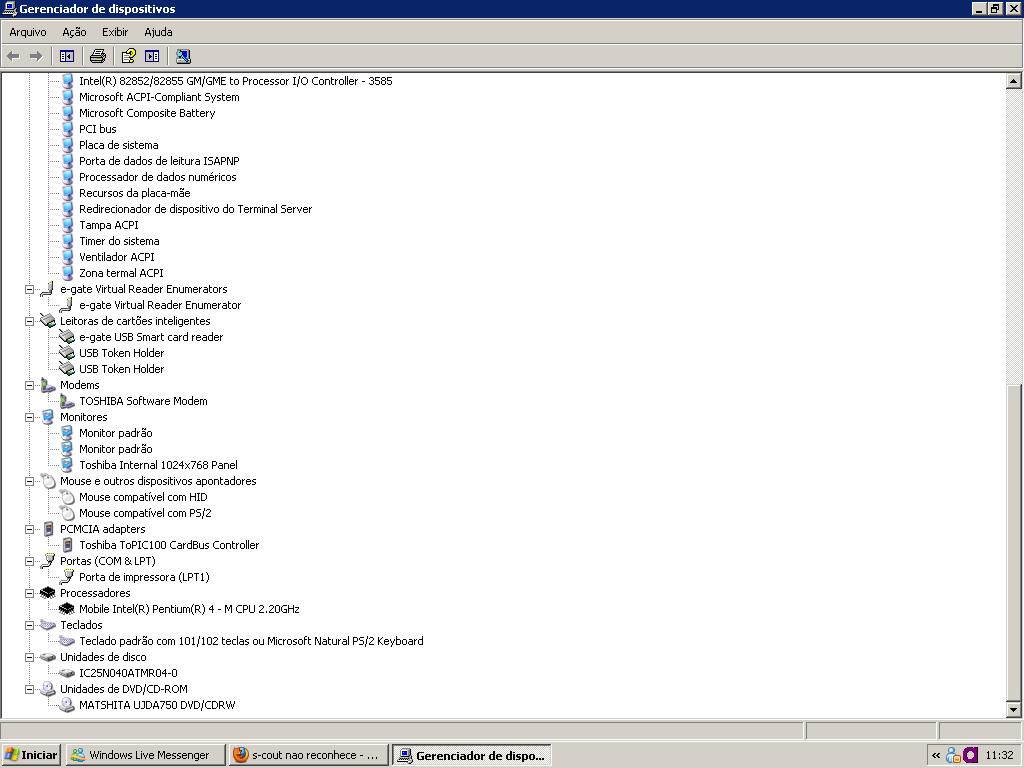Image resolution: width=1024 pixels, height=768 pixels.
Task: Collapse the Monitores category
Action: click(x=29, y=417)
